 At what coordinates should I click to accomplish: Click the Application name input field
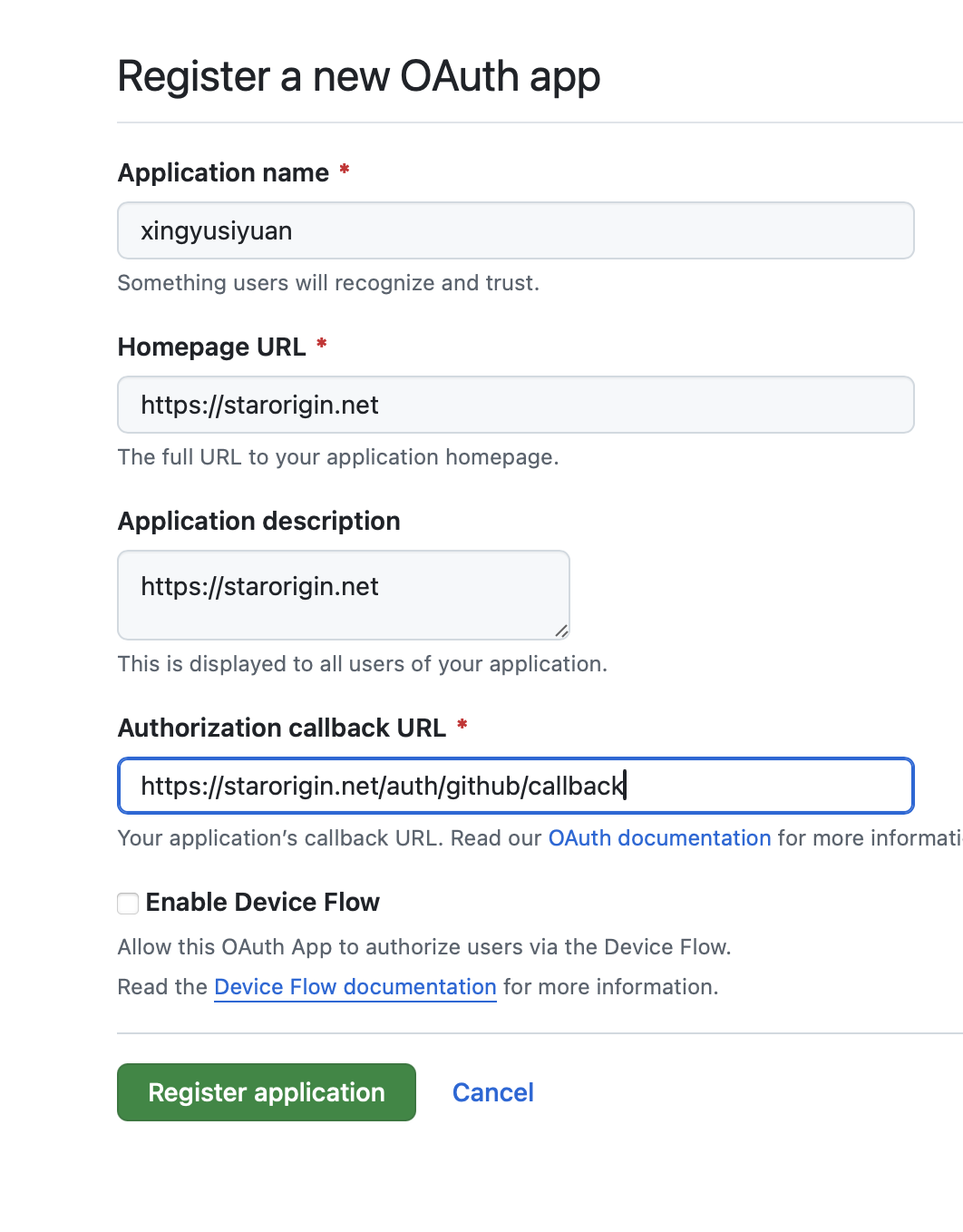(515, 230)
